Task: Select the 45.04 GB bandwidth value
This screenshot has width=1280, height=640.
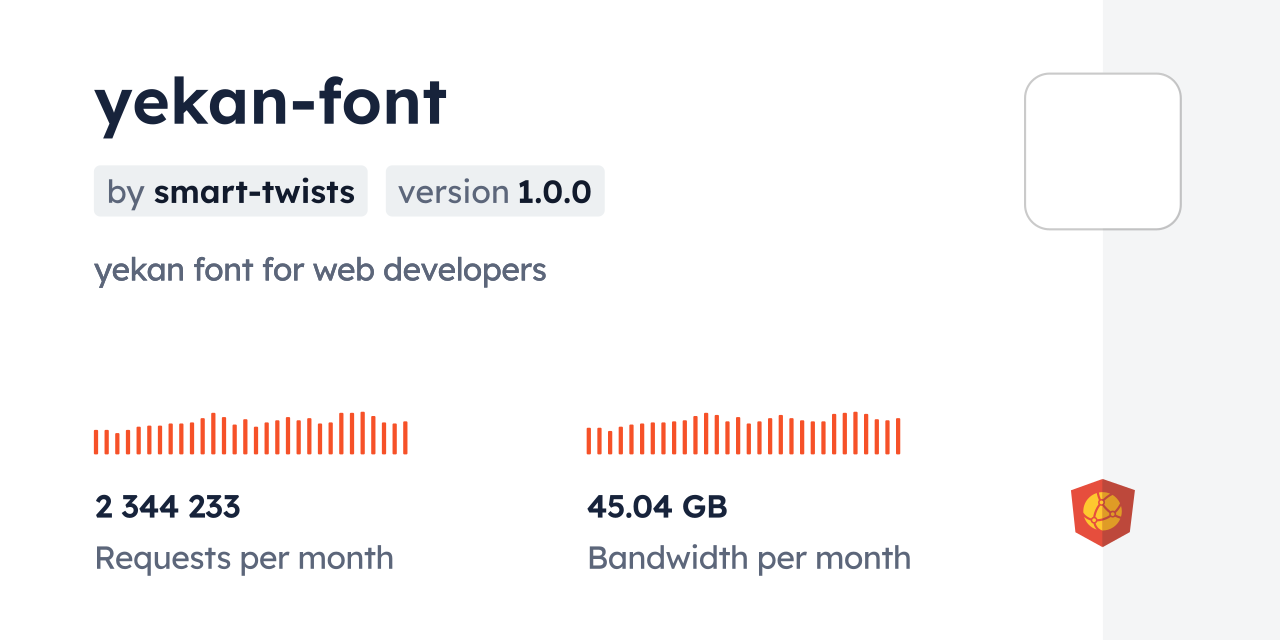Action: pyautogui.click(x=657, y=507)
